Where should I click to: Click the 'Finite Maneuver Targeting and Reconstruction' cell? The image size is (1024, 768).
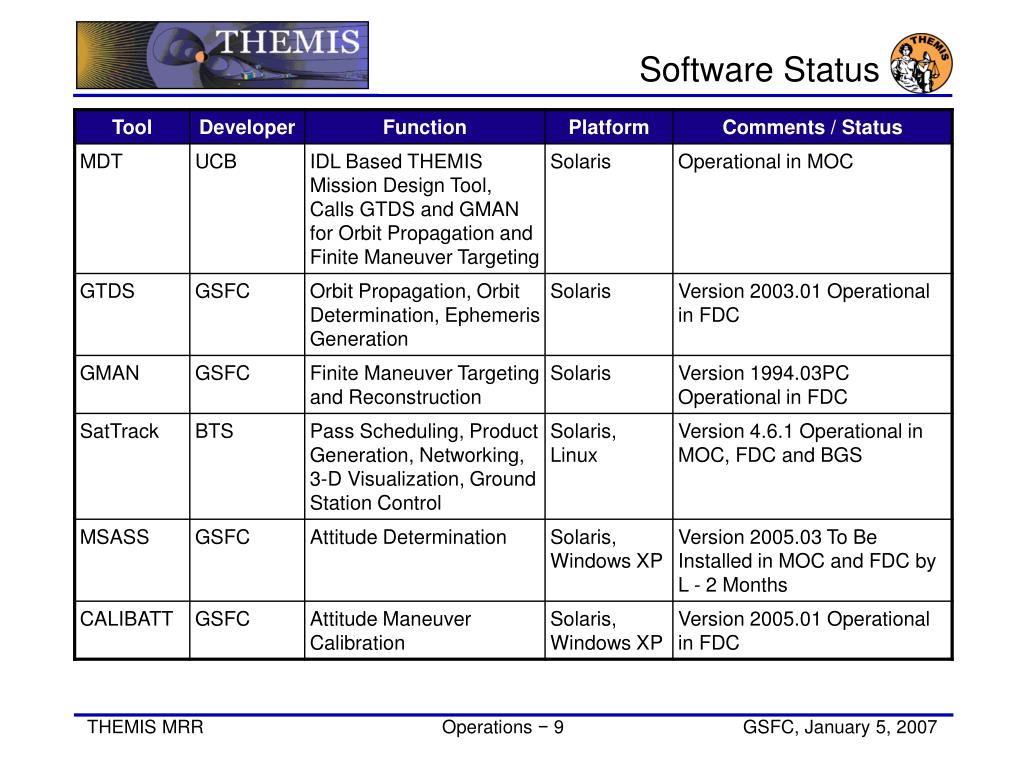point(424,385)
